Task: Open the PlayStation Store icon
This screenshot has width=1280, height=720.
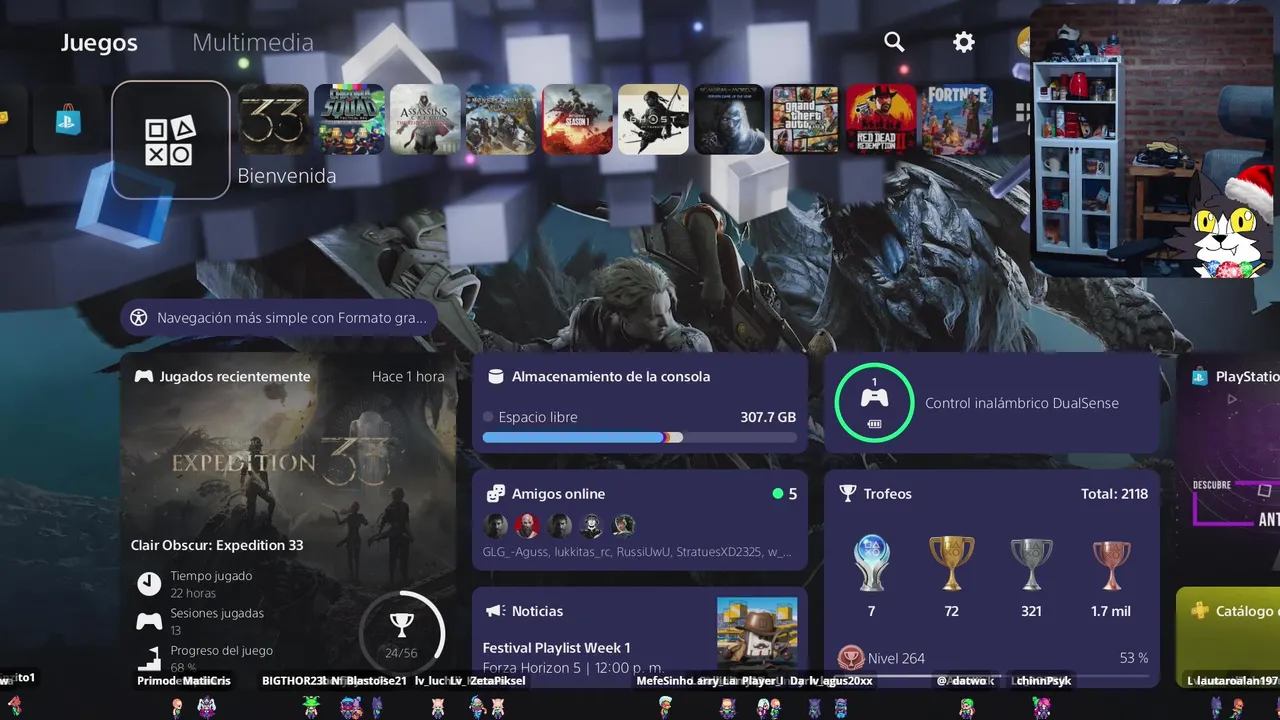Action: pos(68,120)
